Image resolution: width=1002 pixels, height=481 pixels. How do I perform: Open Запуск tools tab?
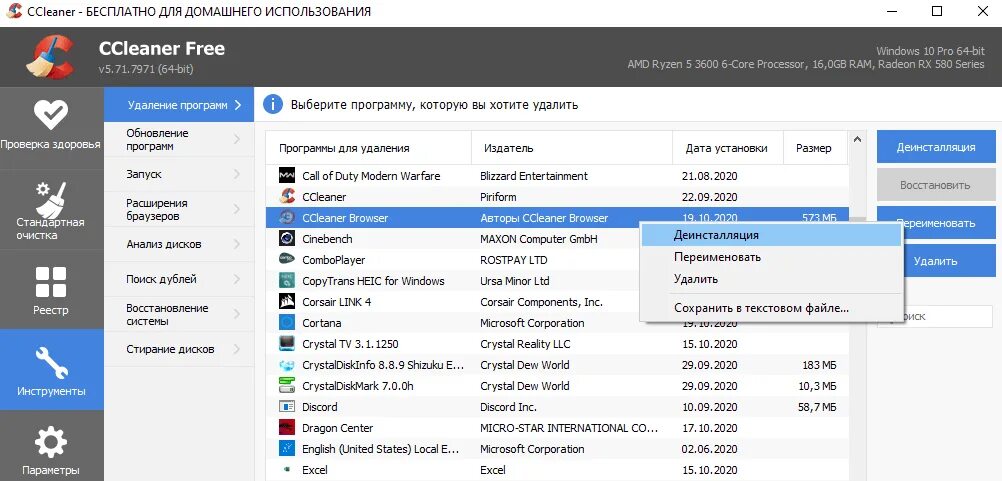[x=179, y=174]
